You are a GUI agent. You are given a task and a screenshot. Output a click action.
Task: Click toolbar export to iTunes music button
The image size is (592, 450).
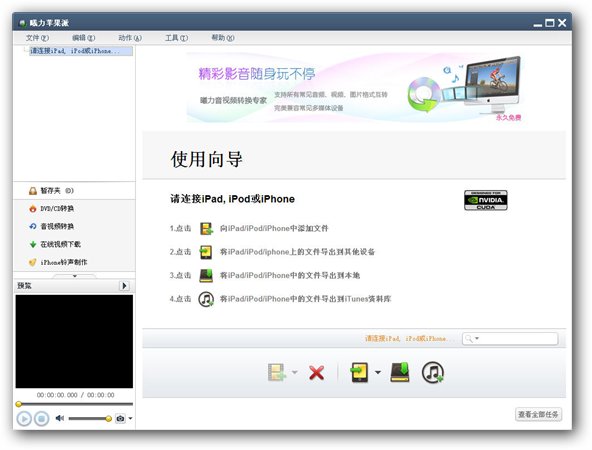coord(433,373)
